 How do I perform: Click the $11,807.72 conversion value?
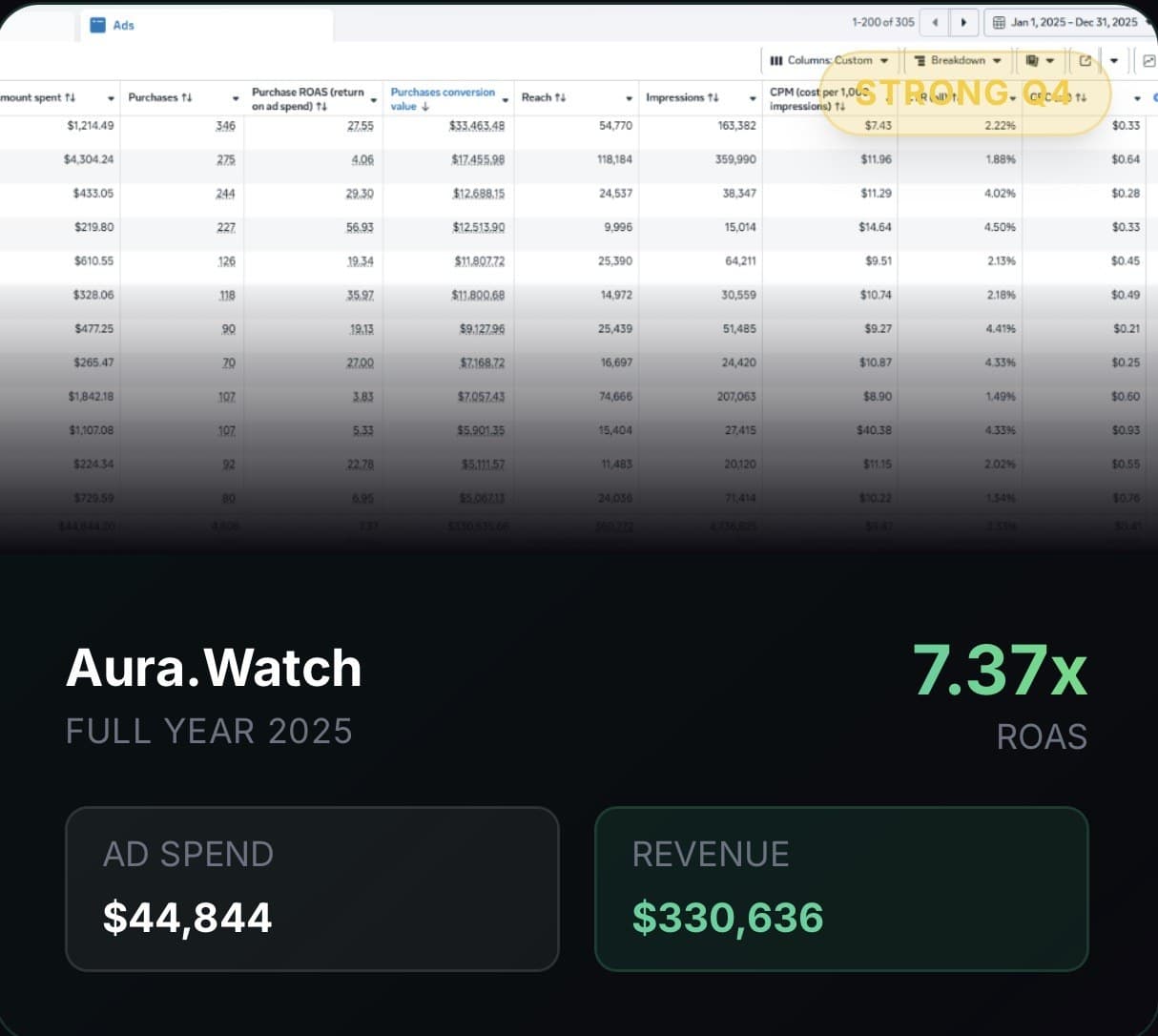pos(479,261)
